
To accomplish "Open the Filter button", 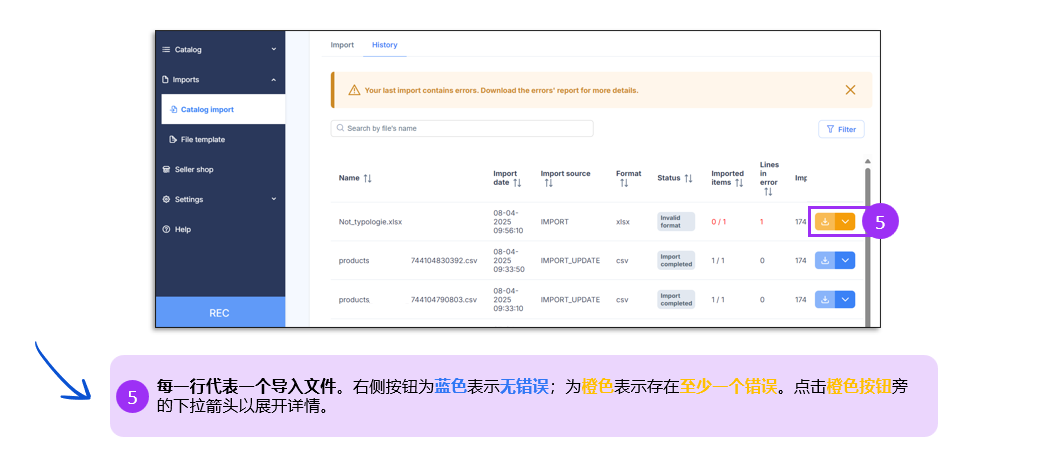I will point(841,129).
